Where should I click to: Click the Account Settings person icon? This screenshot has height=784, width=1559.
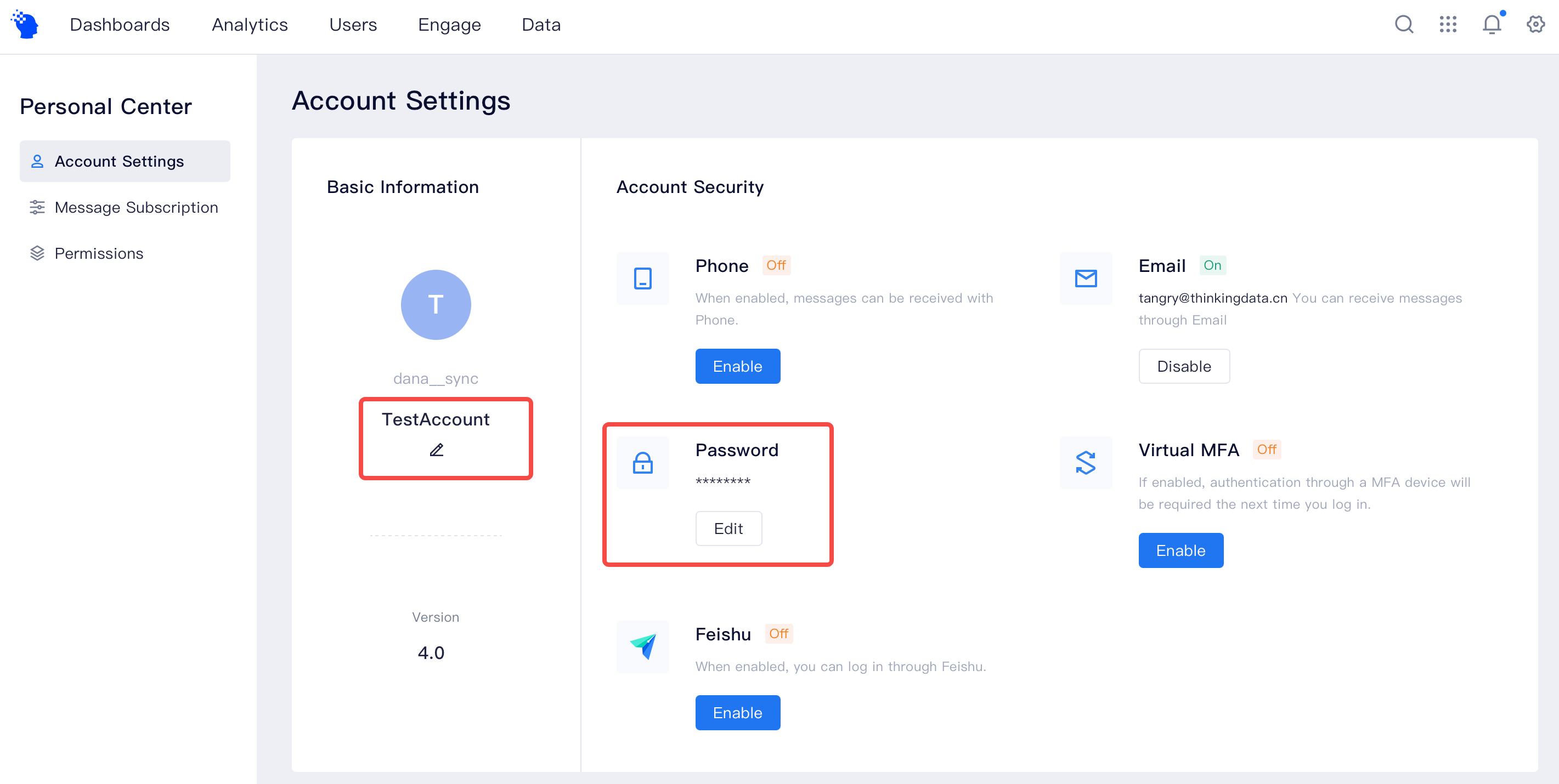37,162
